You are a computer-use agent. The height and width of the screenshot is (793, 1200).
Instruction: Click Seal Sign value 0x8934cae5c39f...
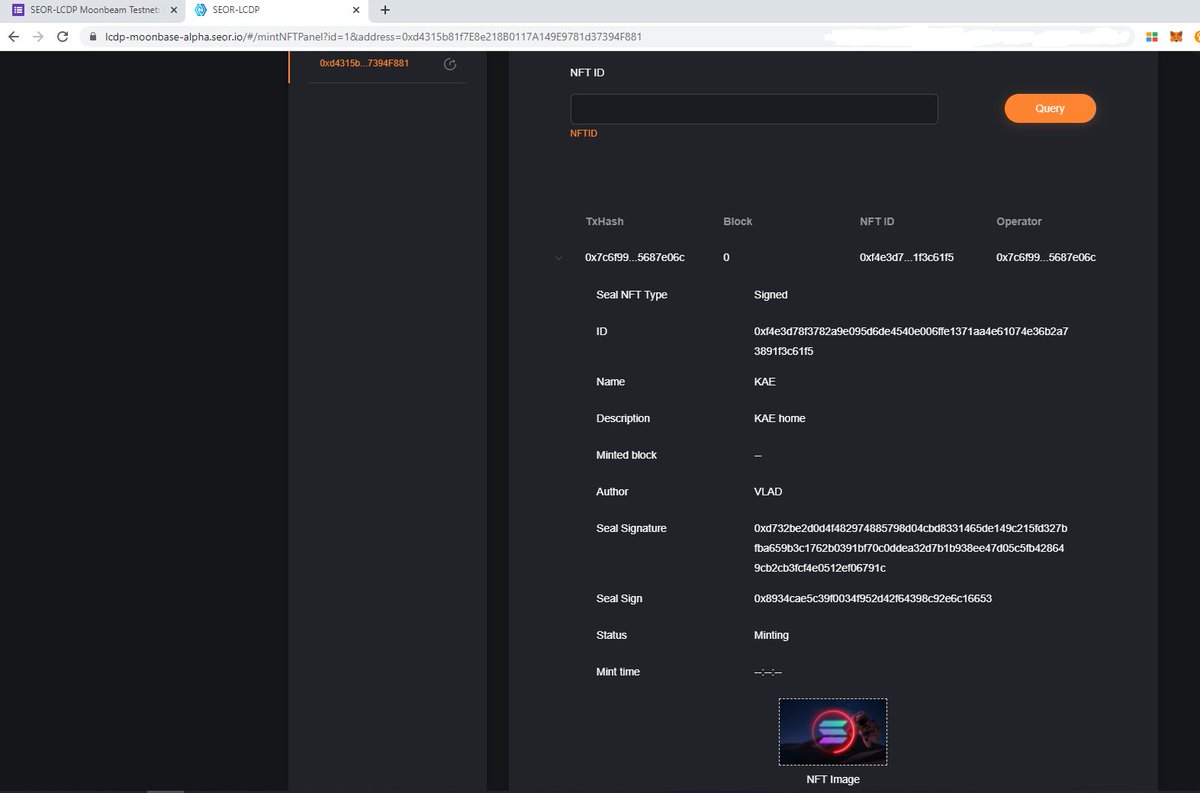(873, 598)
